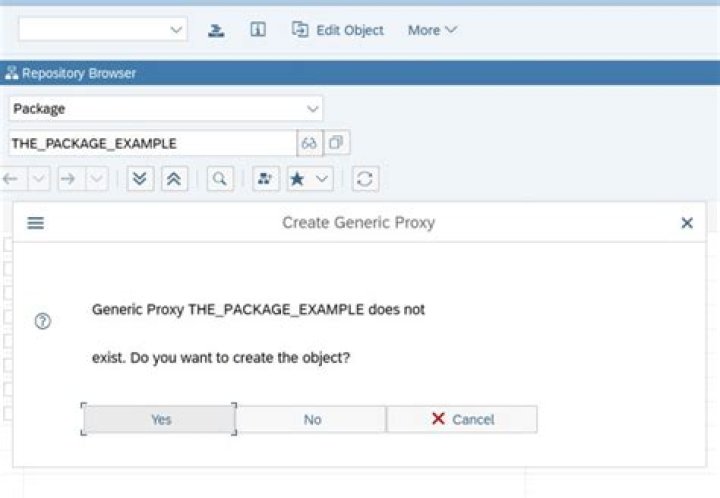Click the star favorites icon
The height and width of the screenshot is (498, 720).
(298, 179)
